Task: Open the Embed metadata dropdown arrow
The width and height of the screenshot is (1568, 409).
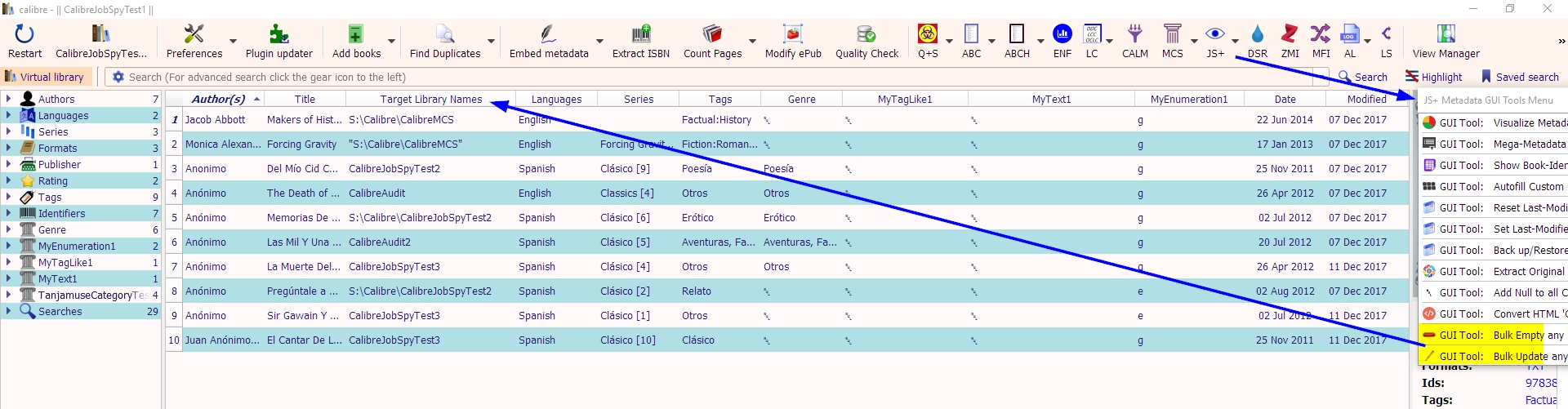Action: 599,41
